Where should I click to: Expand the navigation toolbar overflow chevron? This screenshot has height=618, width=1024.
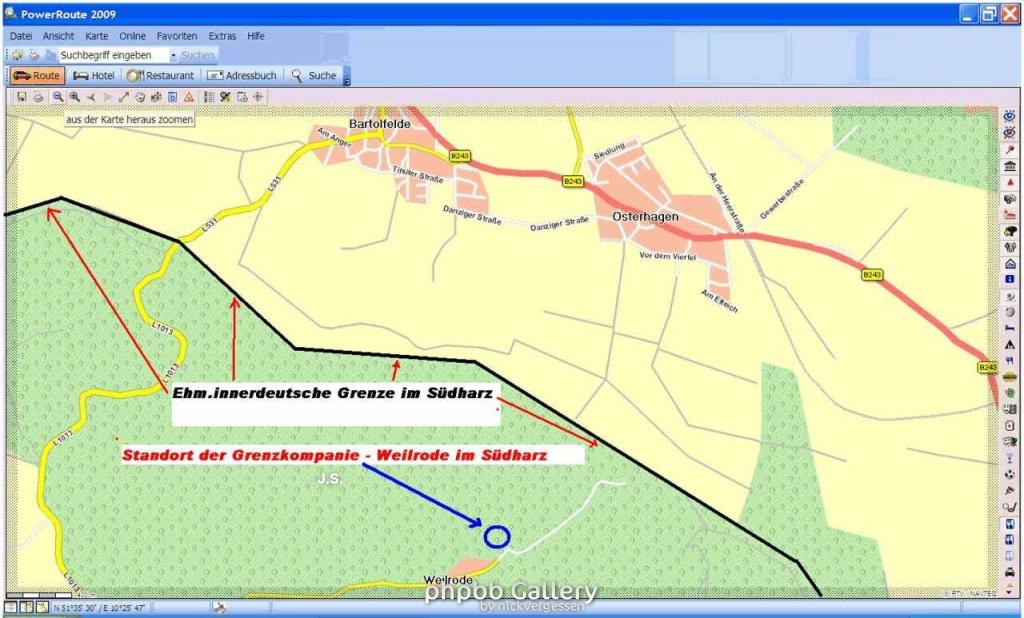click(346, 77)
